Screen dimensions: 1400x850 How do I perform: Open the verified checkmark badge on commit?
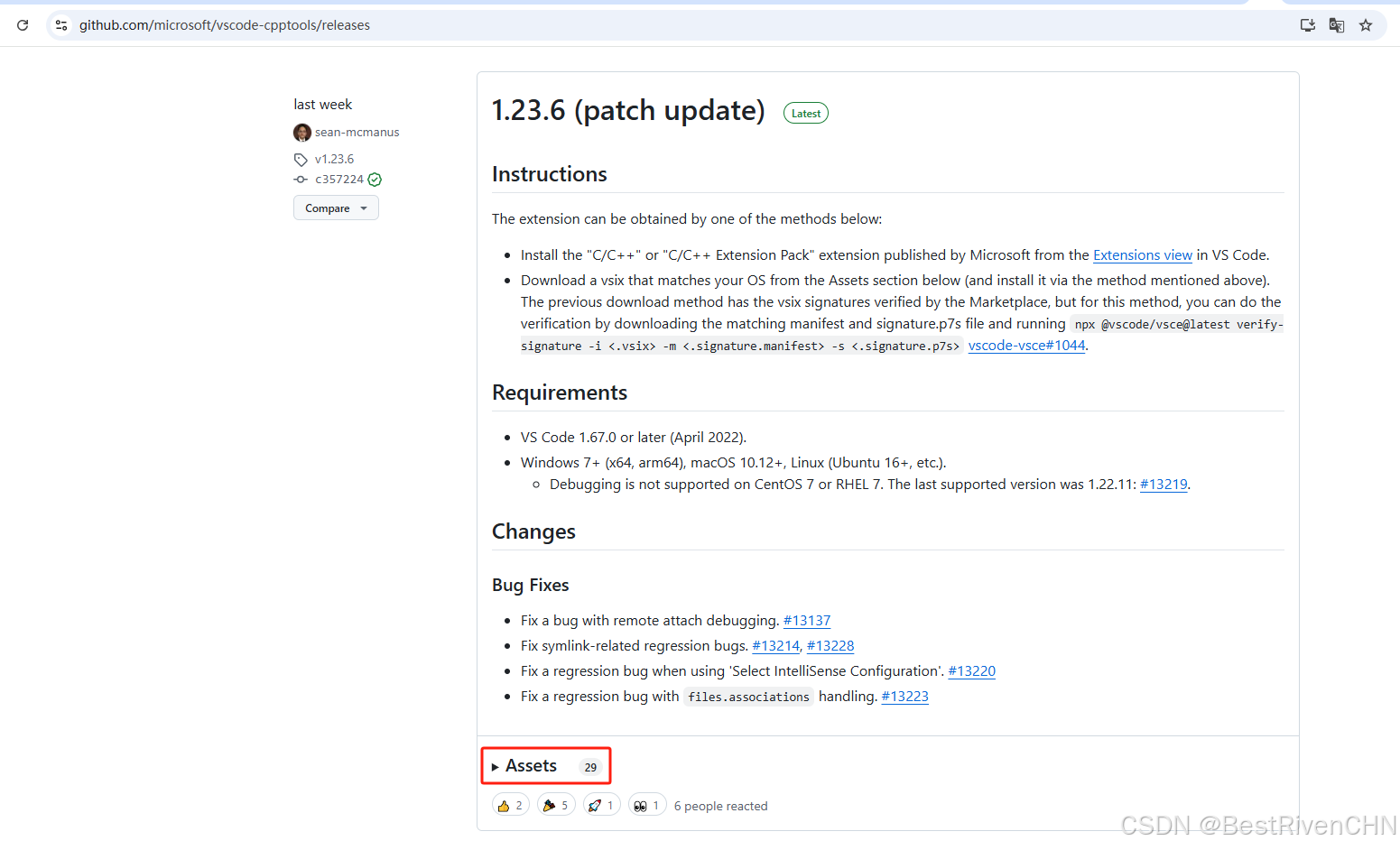375,180
